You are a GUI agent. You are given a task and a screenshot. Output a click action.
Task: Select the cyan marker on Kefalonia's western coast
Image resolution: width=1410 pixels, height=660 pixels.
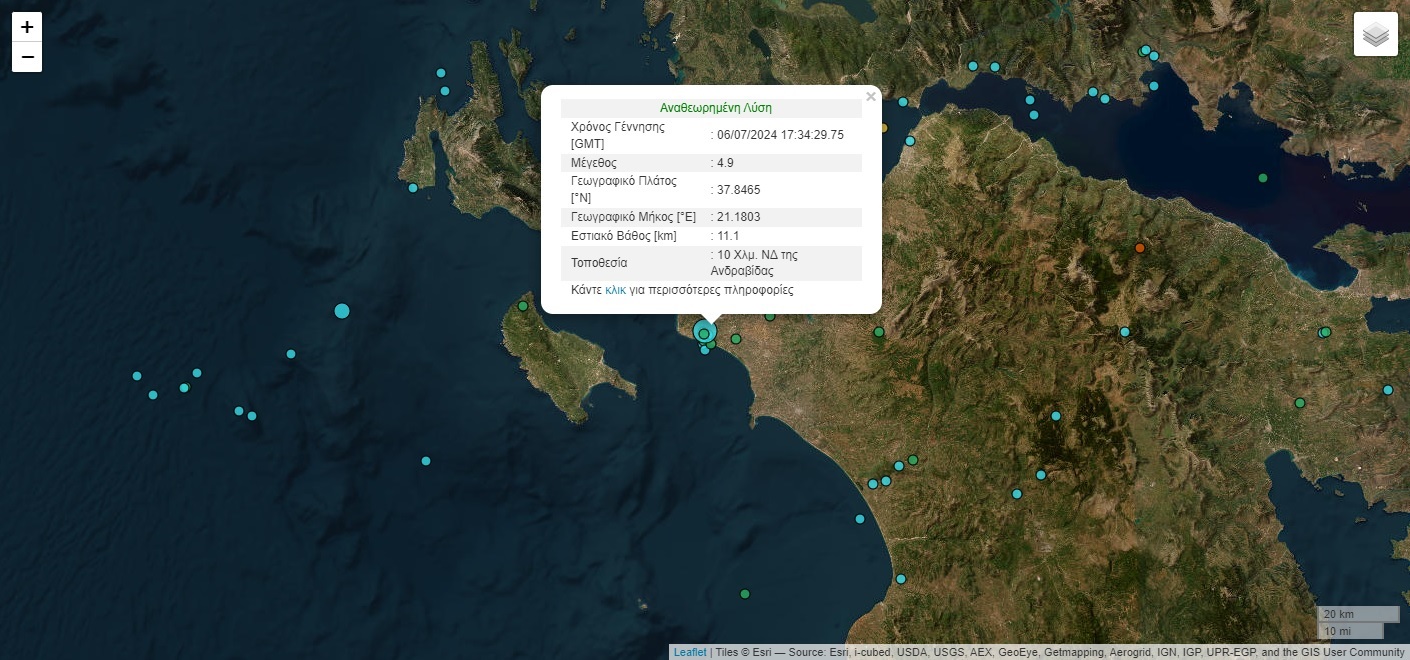click(x=413, y=188)
